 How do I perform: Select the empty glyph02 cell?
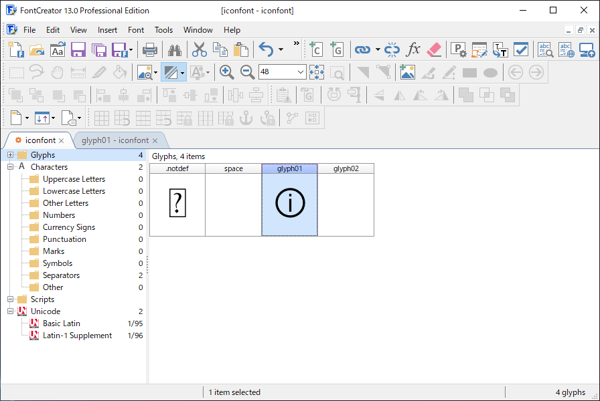[x=346, y=200]
